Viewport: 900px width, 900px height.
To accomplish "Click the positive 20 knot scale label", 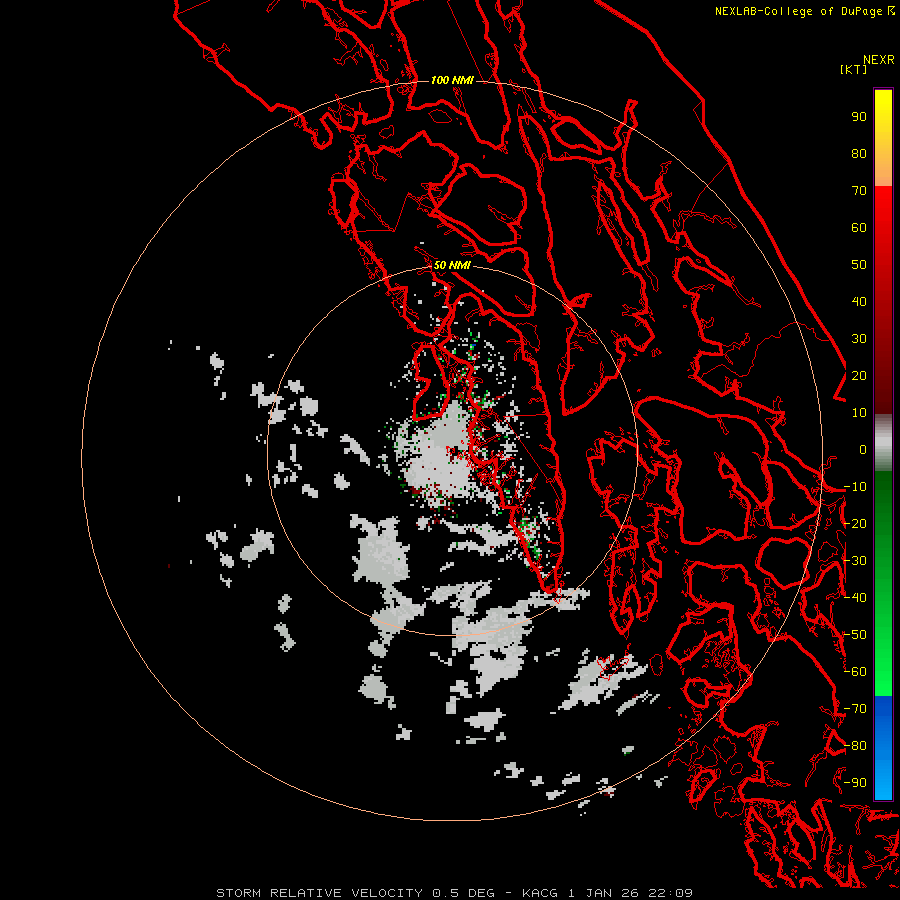I will [x=859, y=376].
